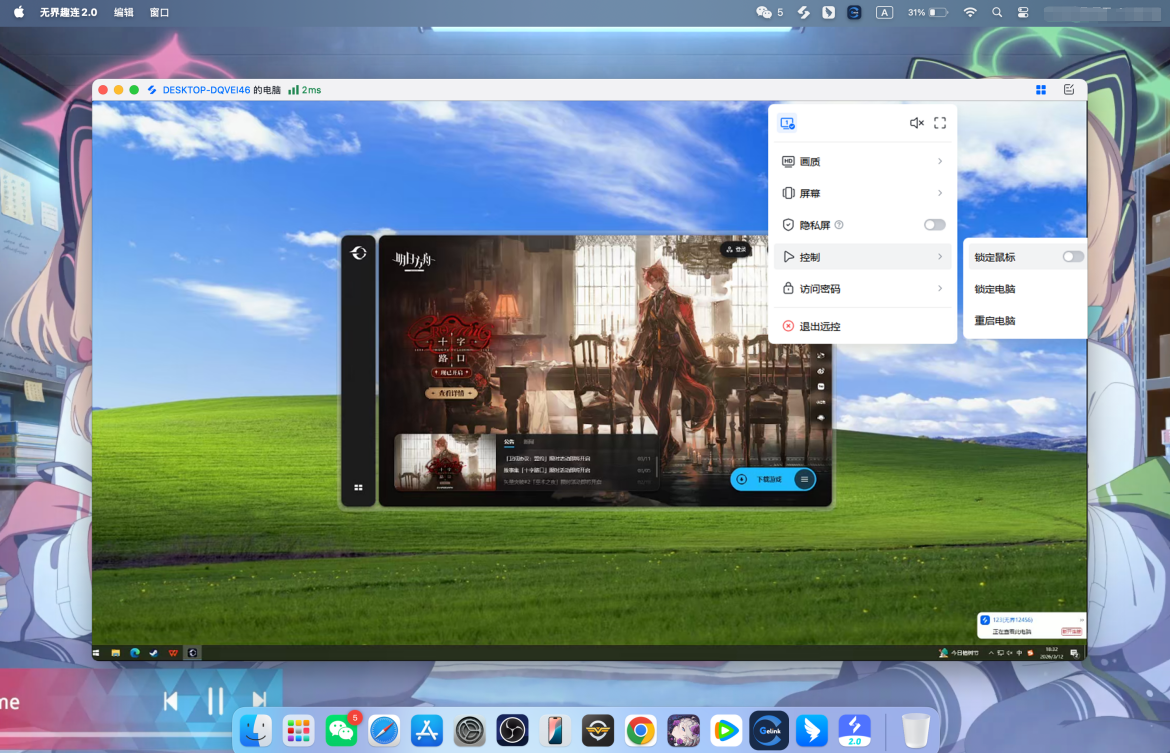The image size is (1170, 753).
Task: Click 退出远控 to exit remote control
Action: pyautogui.click(x=820, y=326)
